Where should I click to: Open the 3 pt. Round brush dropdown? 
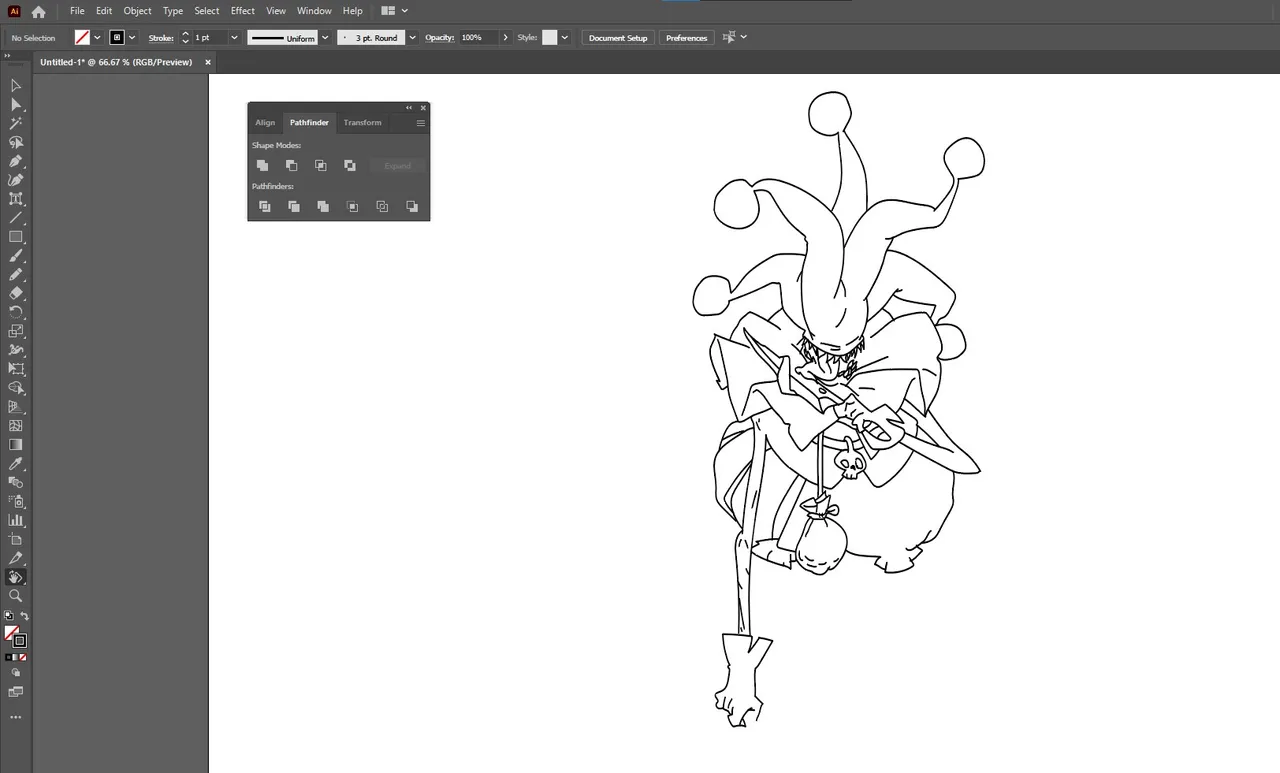point(412,38)
